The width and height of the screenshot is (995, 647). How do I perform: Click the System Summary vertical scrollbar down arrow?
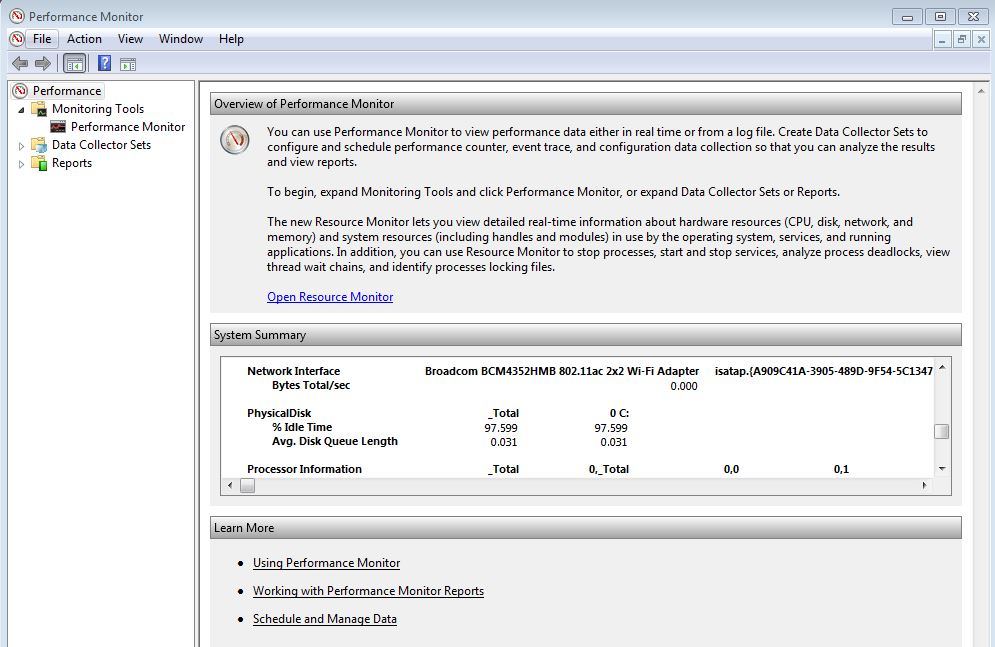pyautogui.click(x=942, y=469)
